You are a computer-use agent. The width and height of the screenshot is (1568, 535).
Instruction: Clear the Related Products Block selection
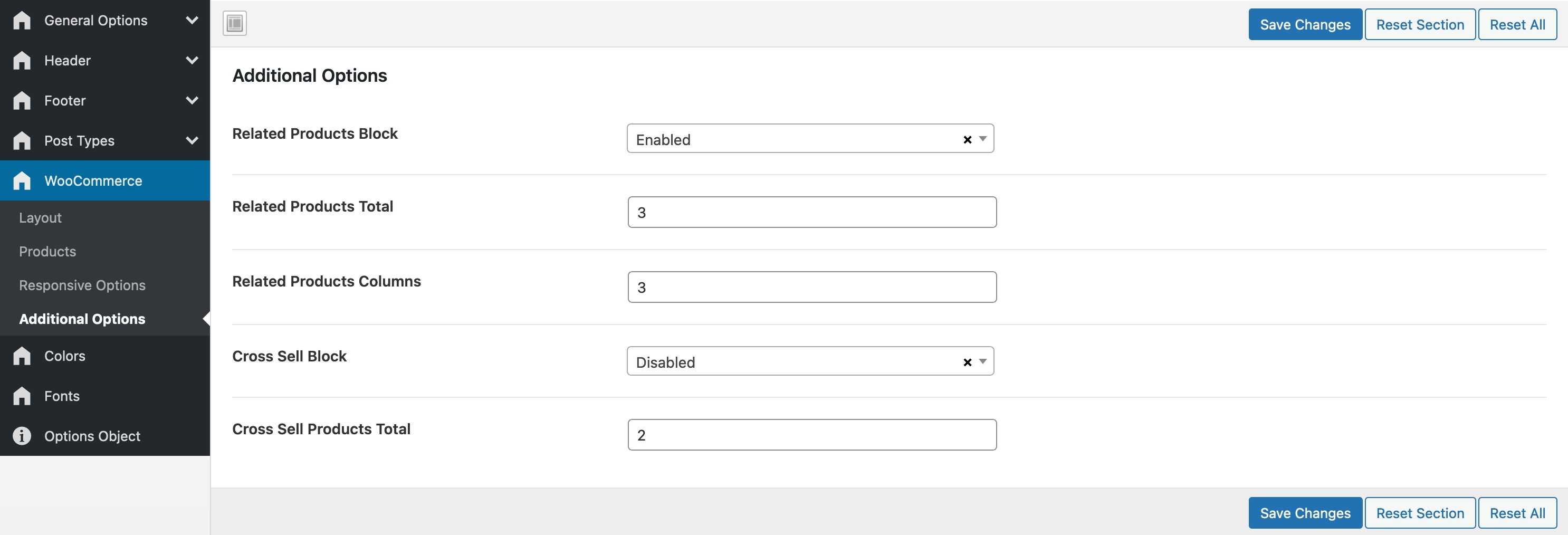[967, 139]
